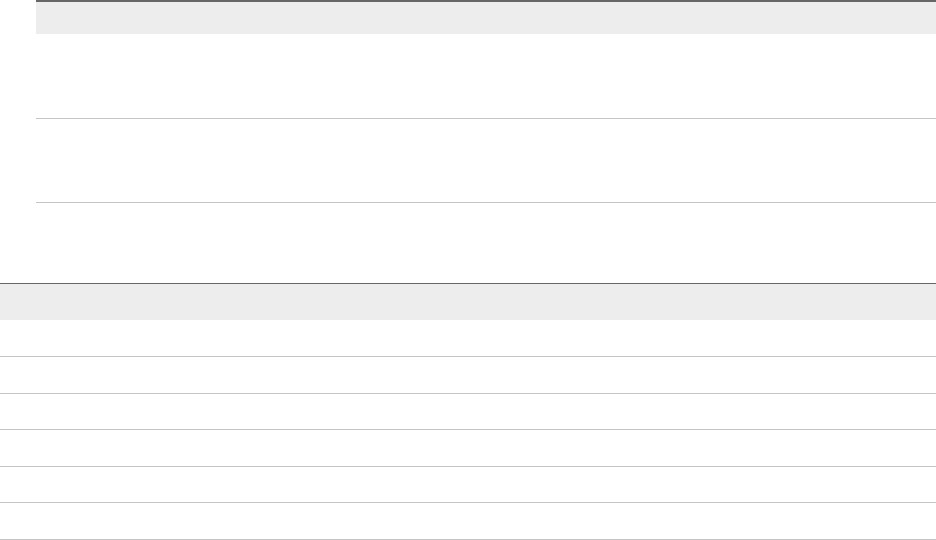Click divider between lower table's fifth and sixth rows

(468, 502)
